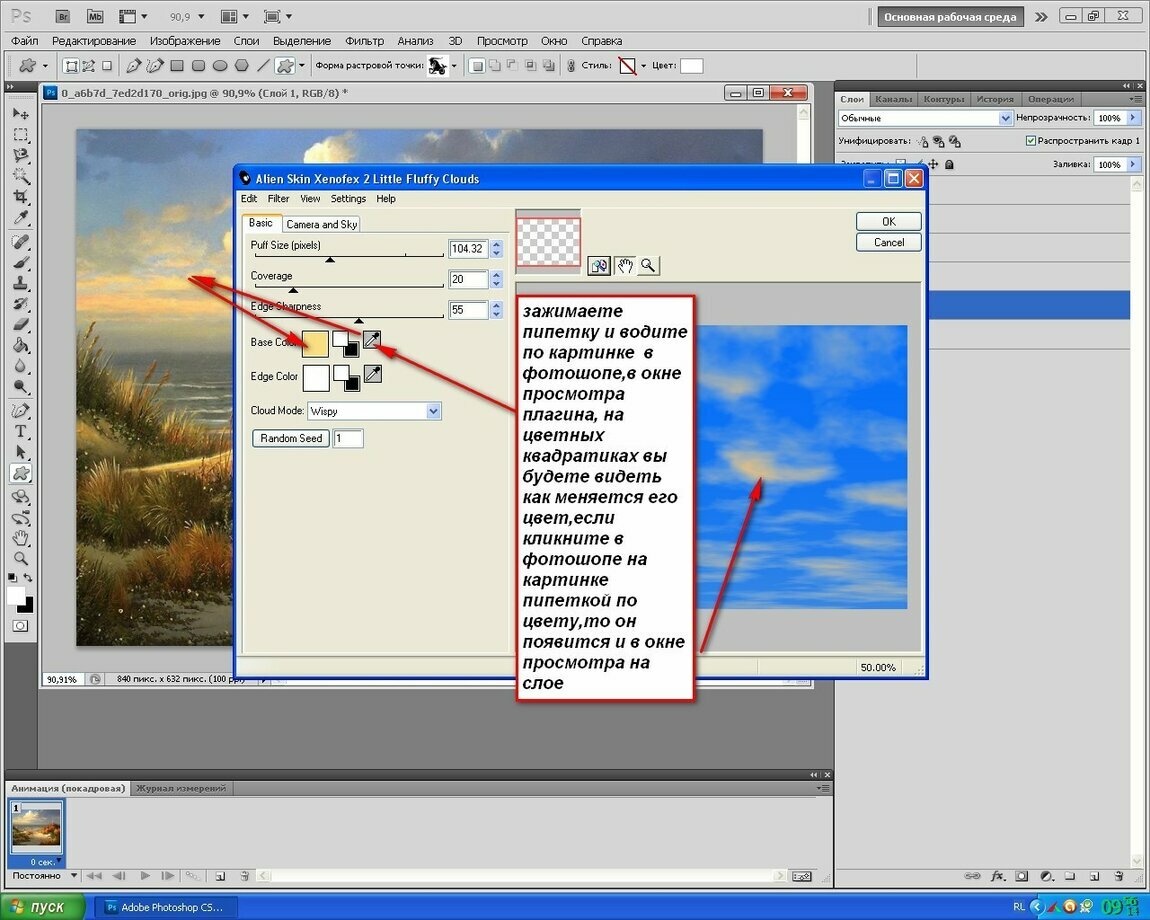This screenshot has width=1150, height=920.
Task: Toggle the lock-all icon in the Layers panel
Action: tap(949, 164)
